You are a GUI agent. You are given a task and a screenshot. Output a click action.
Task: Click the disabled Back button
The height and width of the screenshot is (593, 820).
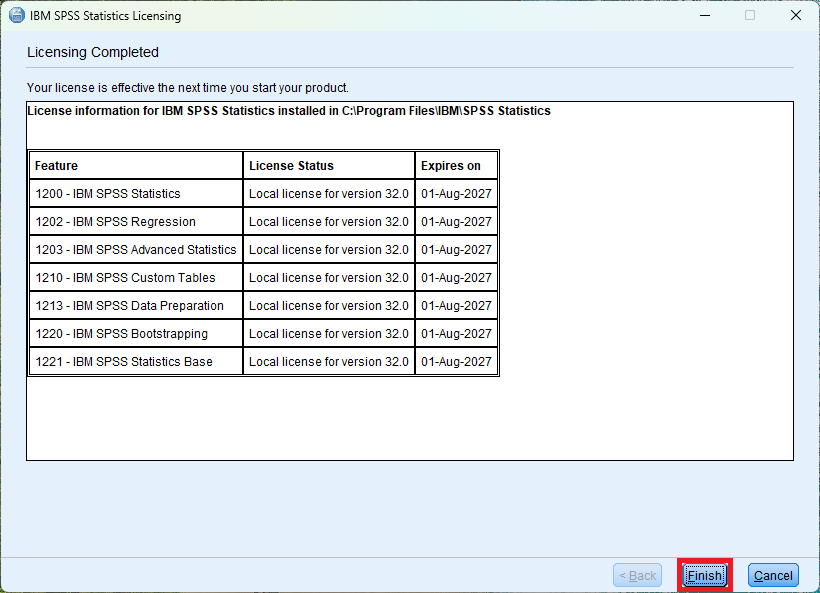(x=637, y=576)
